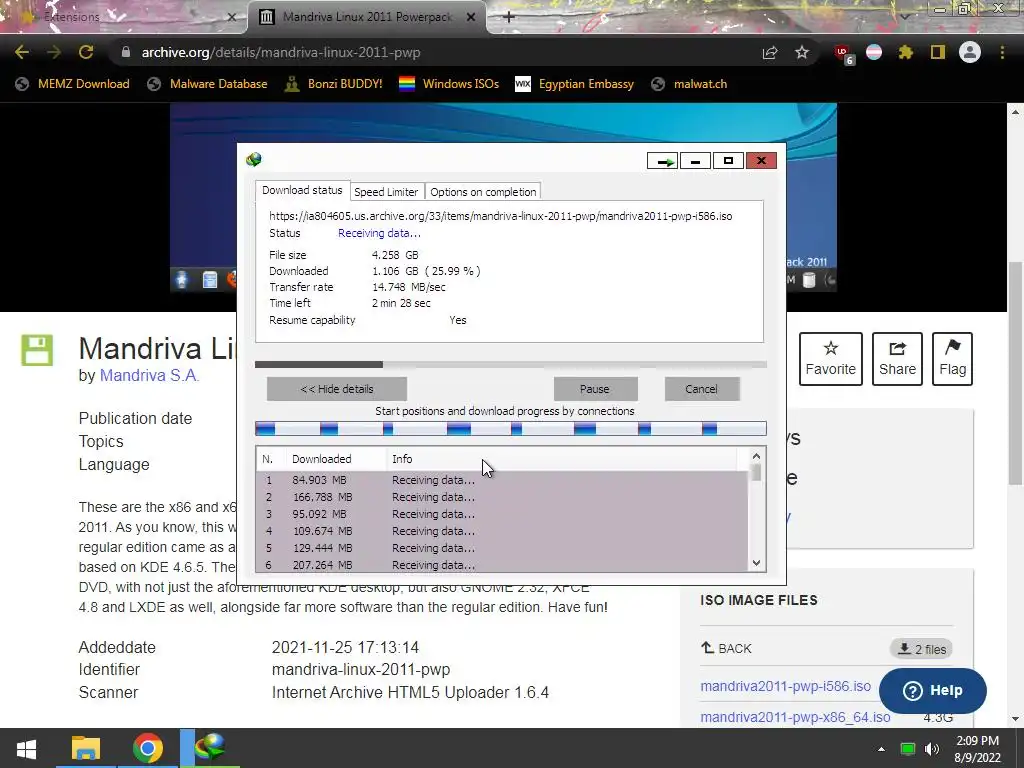1024x768 pixels.
Task: Click the striped flag extension icon
Action: coord(874,52)
